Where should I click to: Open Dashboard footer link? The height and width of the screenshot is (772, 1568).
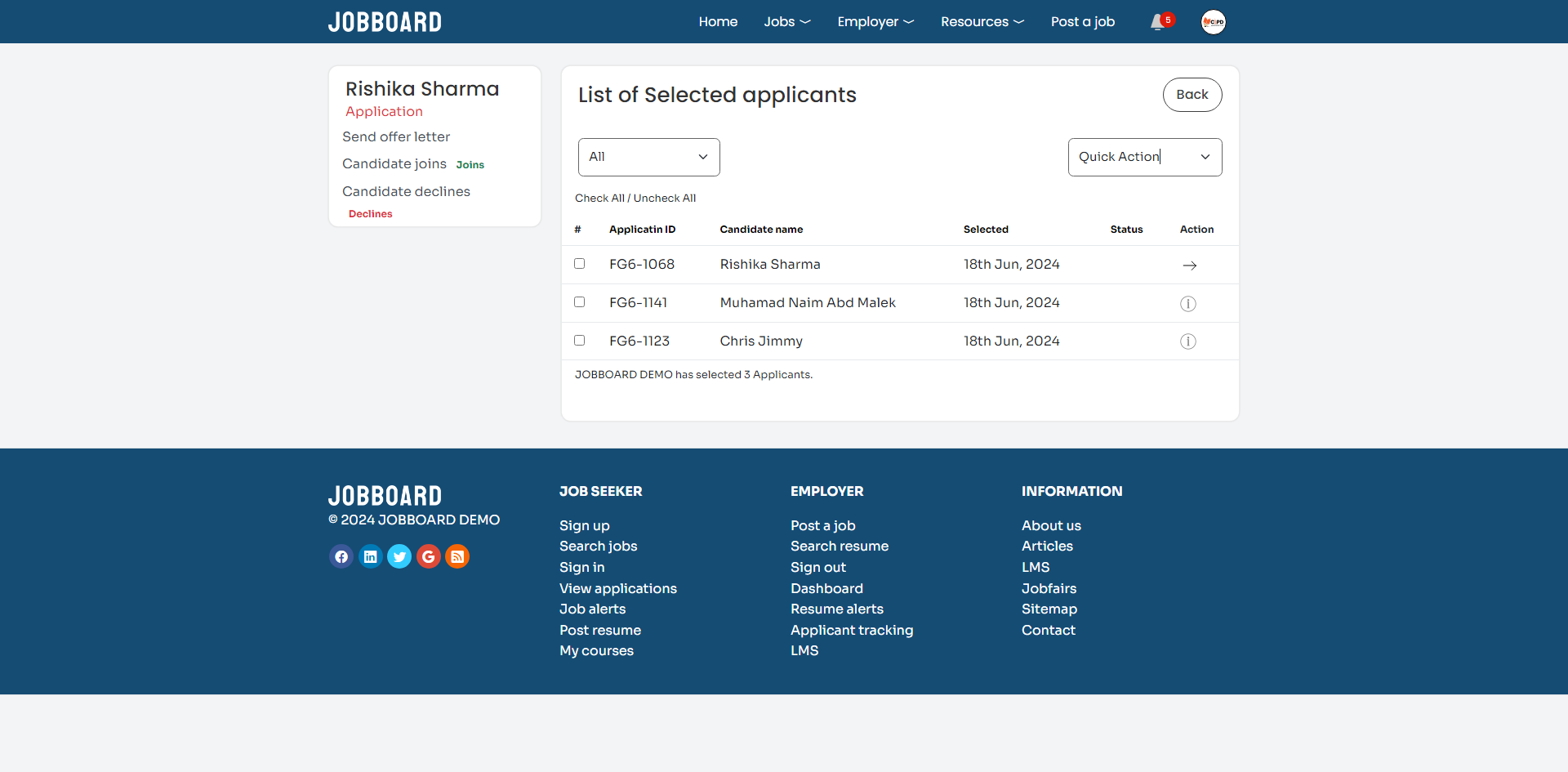pyautogui.click(x=826, y=589)
